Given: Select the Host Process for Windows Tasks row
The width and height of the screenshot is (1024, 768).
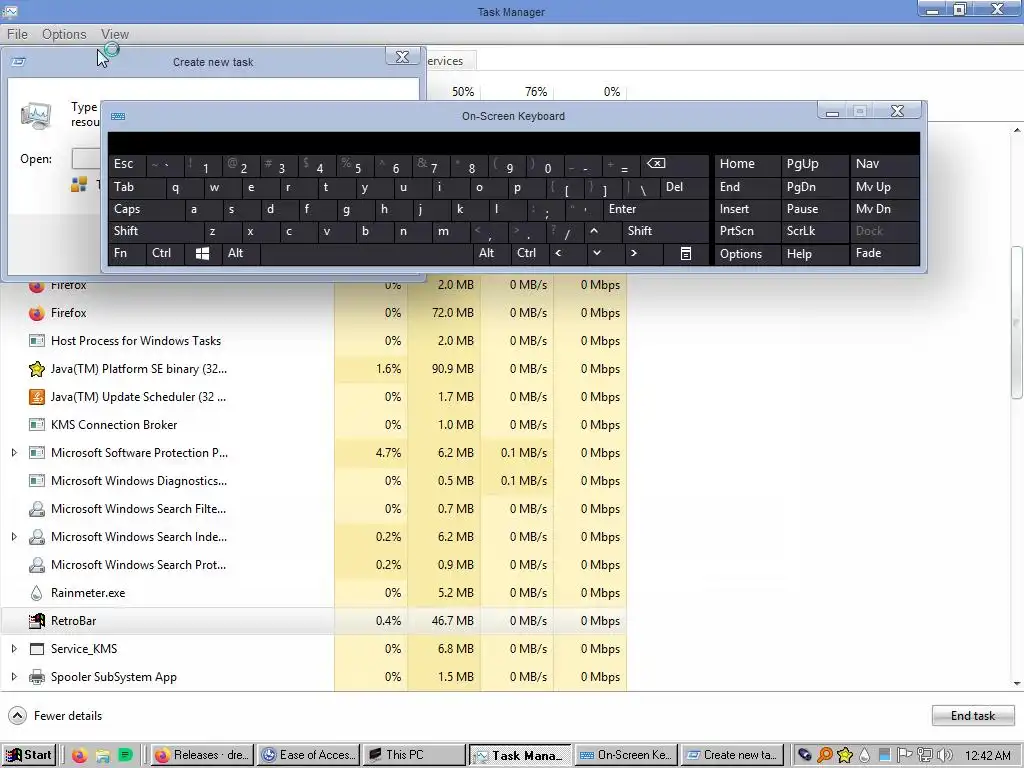Looking at the screenshot, I should tap(313, 341).
